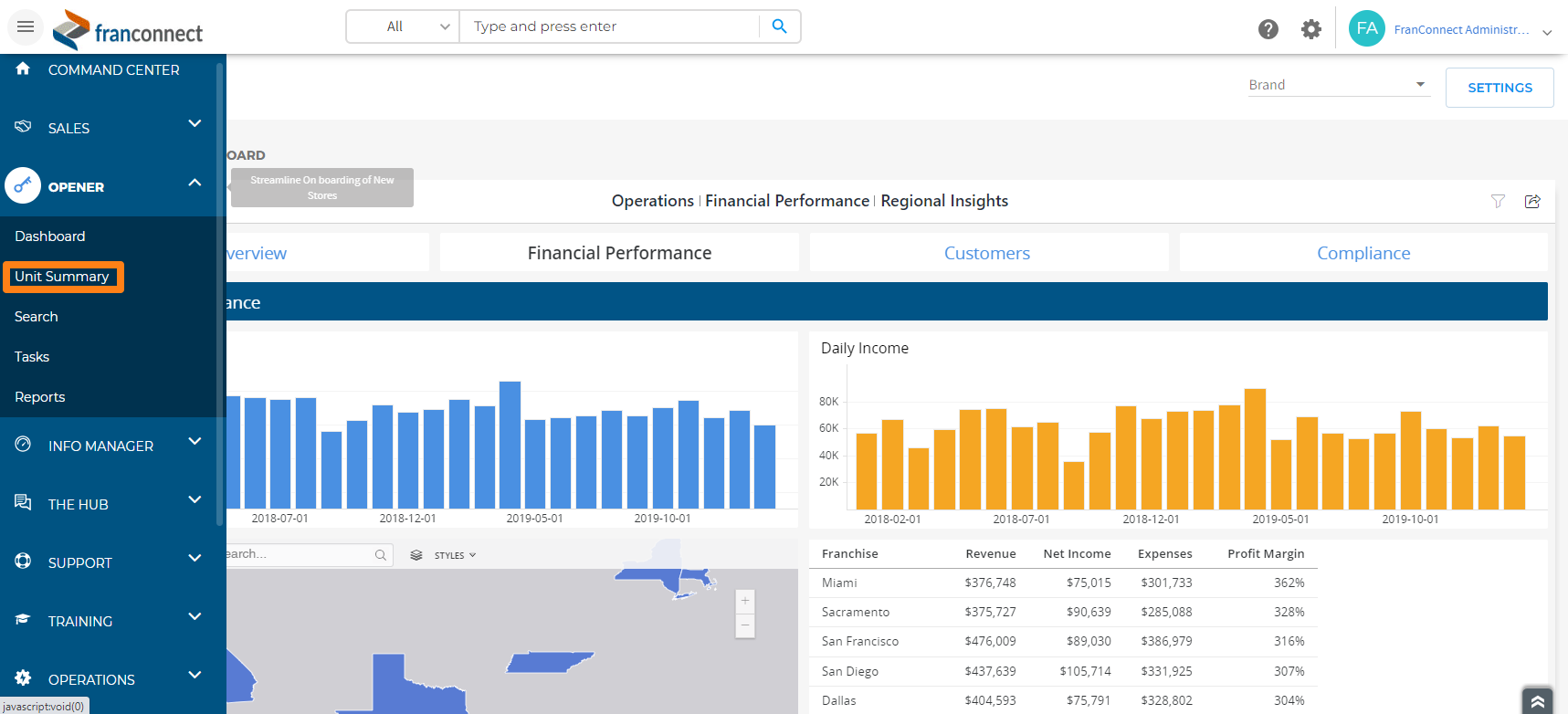This screenshot has height=714, width=1568.
Task: Expand the Training chevron
Action: coord(195,616)
